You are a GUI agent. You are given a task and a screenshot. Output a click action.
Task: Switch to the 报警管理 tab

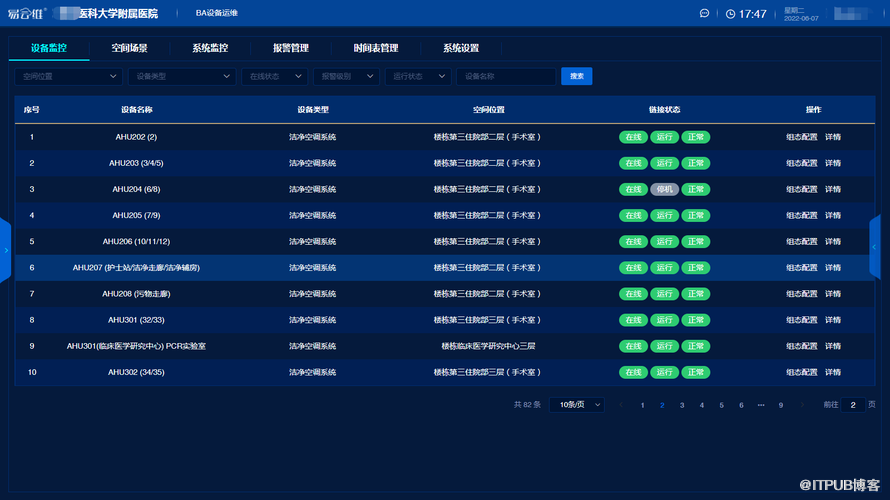(x=290, y=48)
